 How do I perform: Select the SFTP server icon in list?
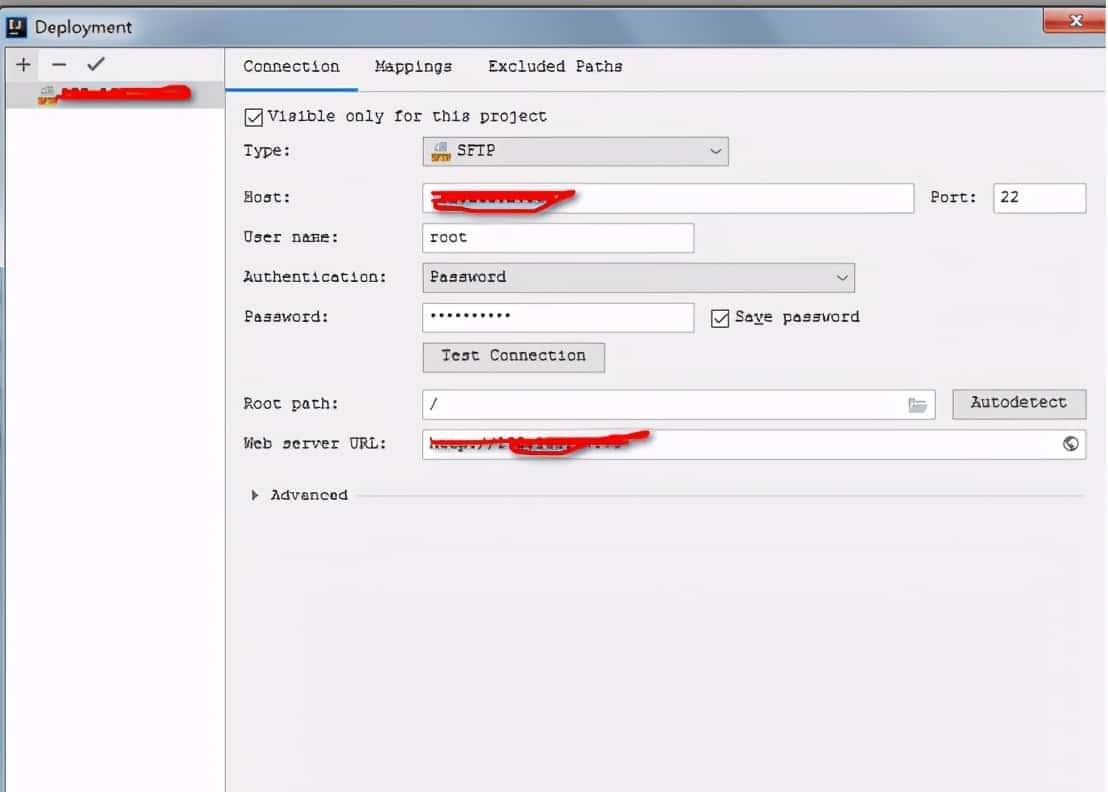(x=47, y=96)
